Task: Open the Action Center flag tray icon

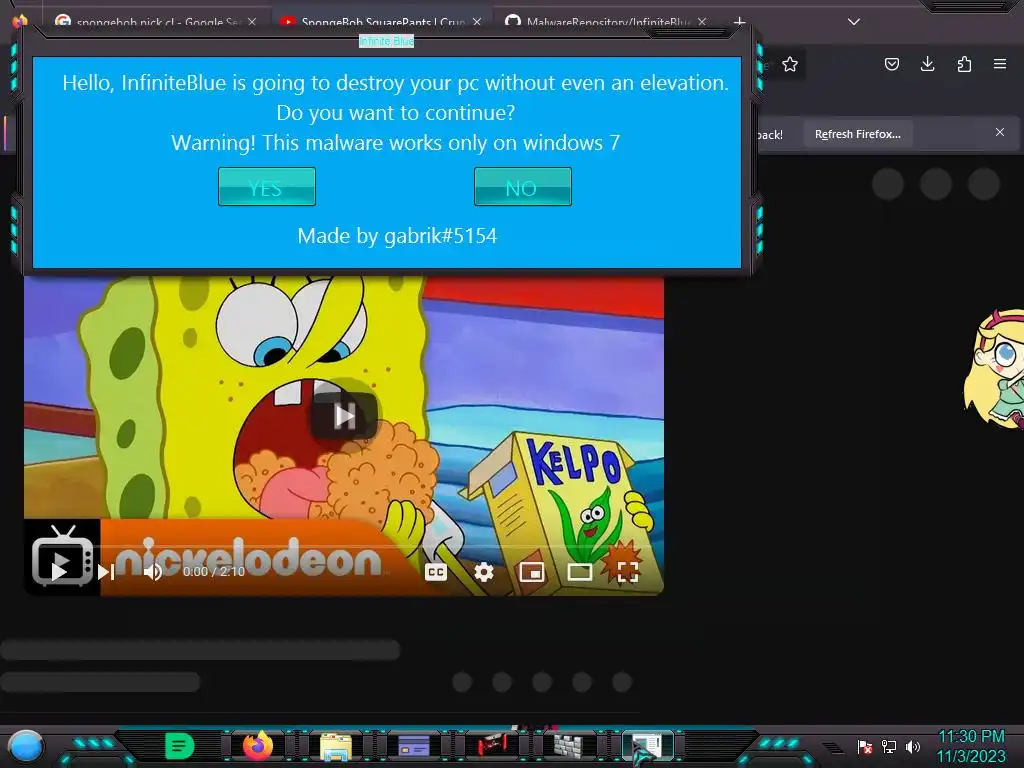Action: click(x=865, y=746)
